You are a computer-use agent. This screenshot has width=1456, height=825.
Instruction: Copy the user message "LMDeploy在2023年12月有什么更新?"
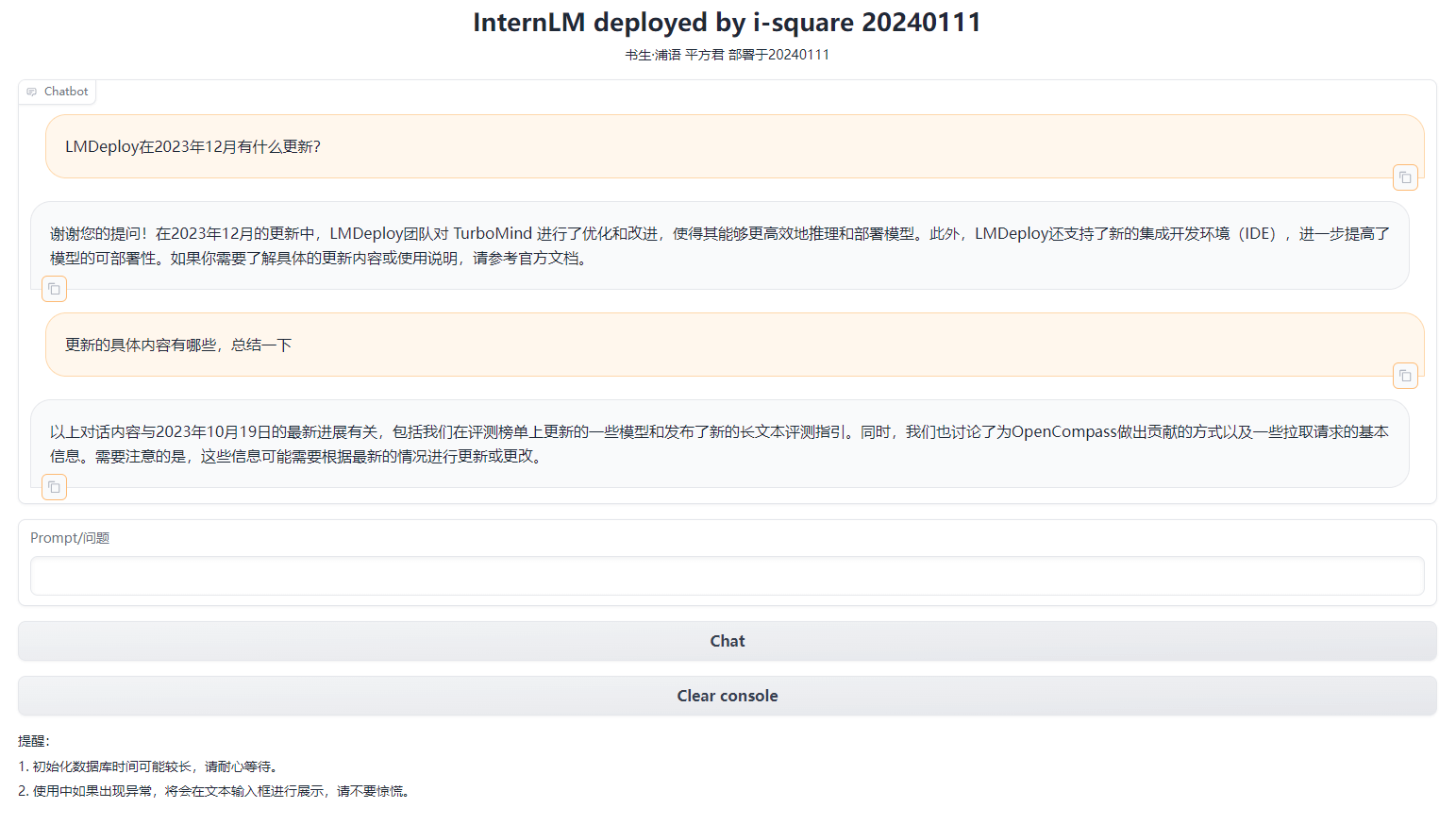[x=1405, y=177]
